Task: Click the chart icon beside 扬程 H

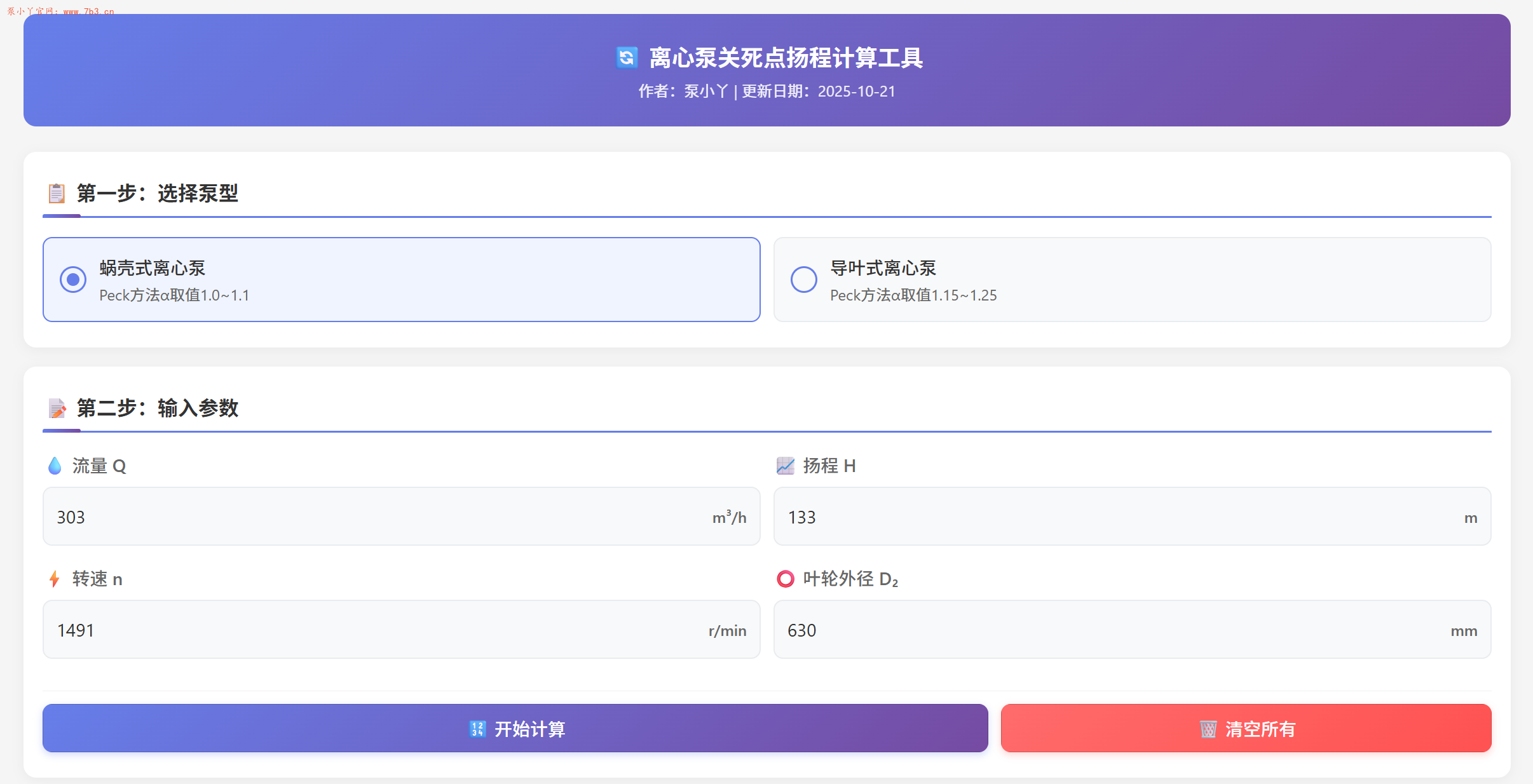Action: click(x=786, y=466)
